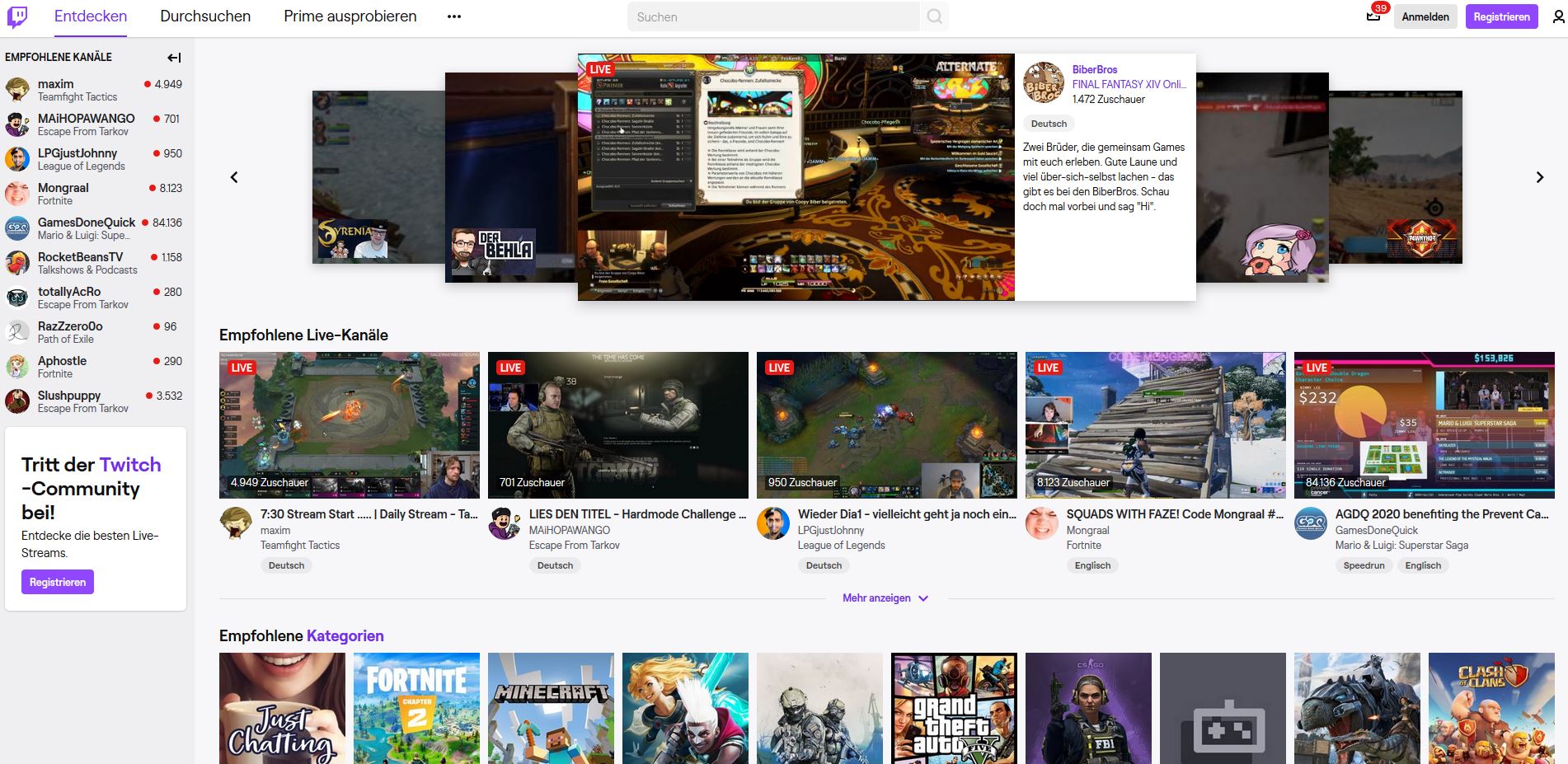1568x764 pixels.
Task: Click 'Mario & Luigi: Superstar Saga' game link
Action: (x=1401, y=546)
